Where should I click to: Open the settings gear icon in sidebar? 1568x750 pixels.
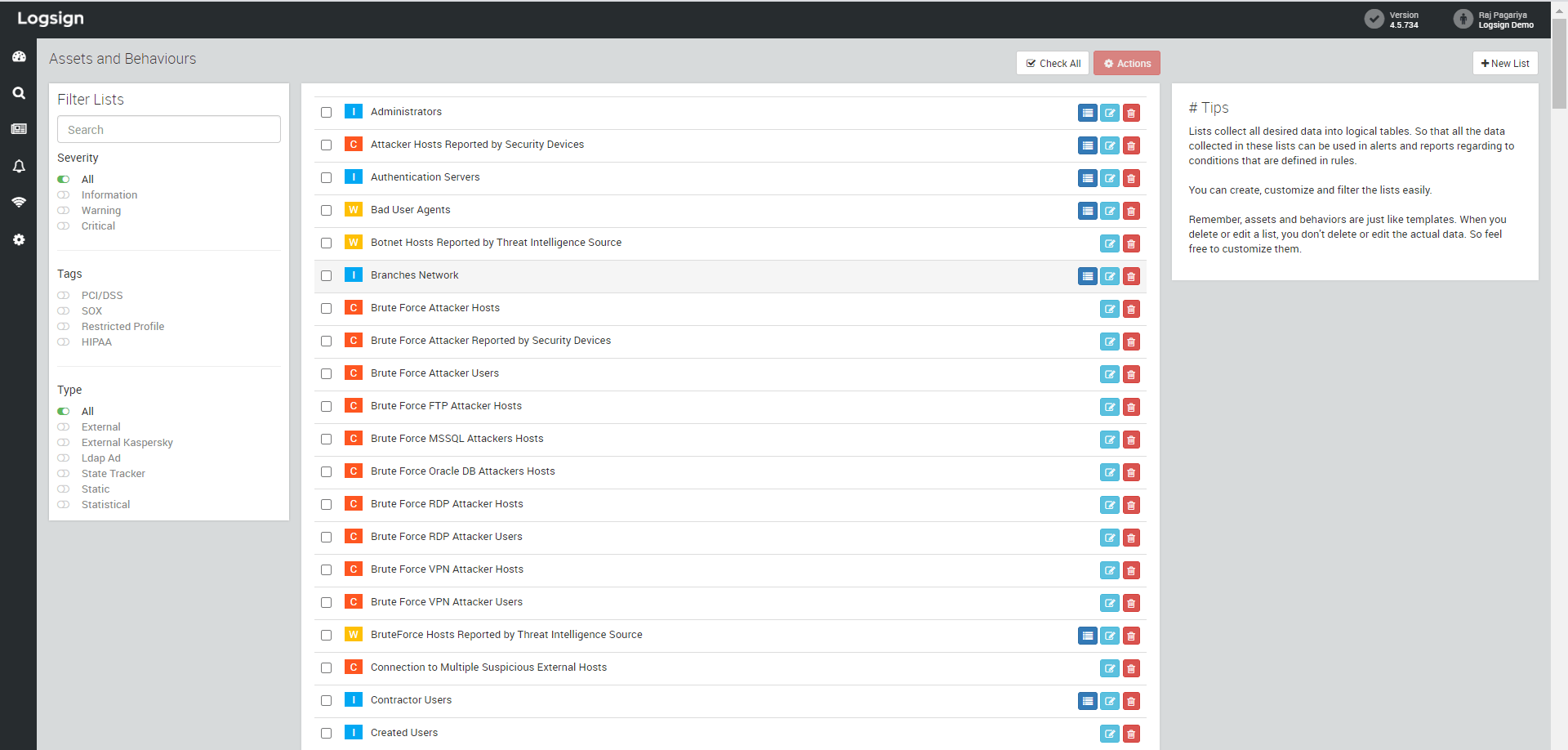[x=19, y=239]
